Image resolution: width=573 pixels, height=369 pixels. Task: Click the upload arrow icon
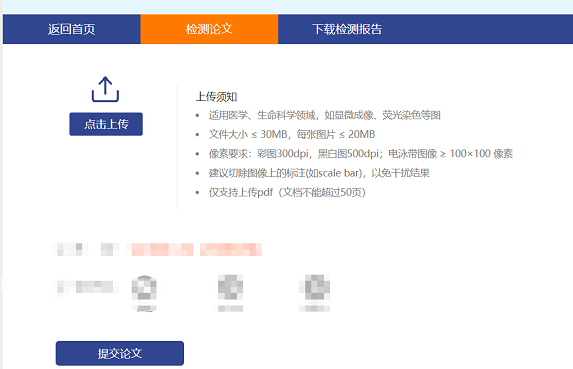click(x=105, y=89)
